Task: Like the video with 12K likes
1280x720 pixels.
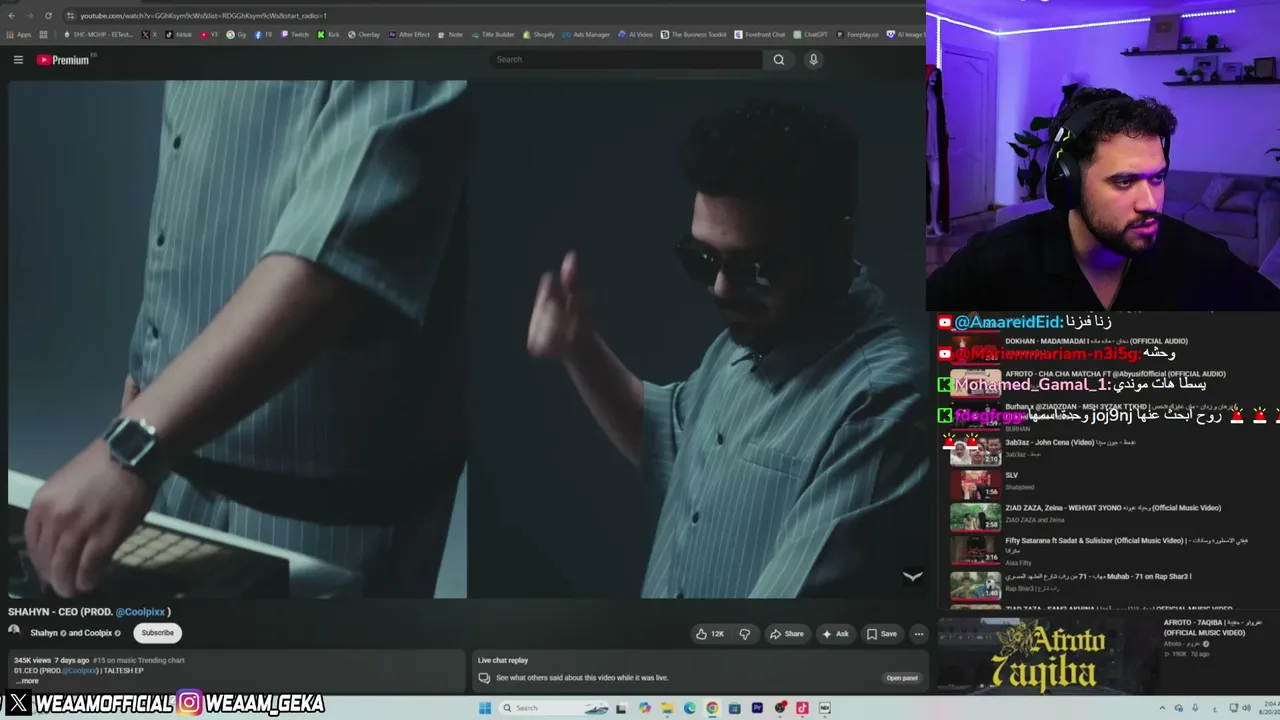Action: [710, 634]
